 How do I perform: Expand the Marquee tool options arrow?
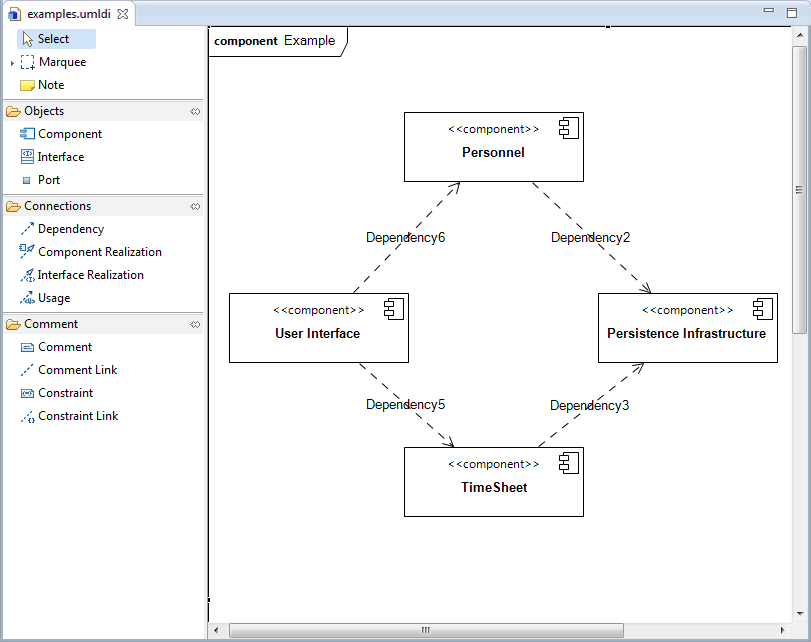[x=12, y=63]
